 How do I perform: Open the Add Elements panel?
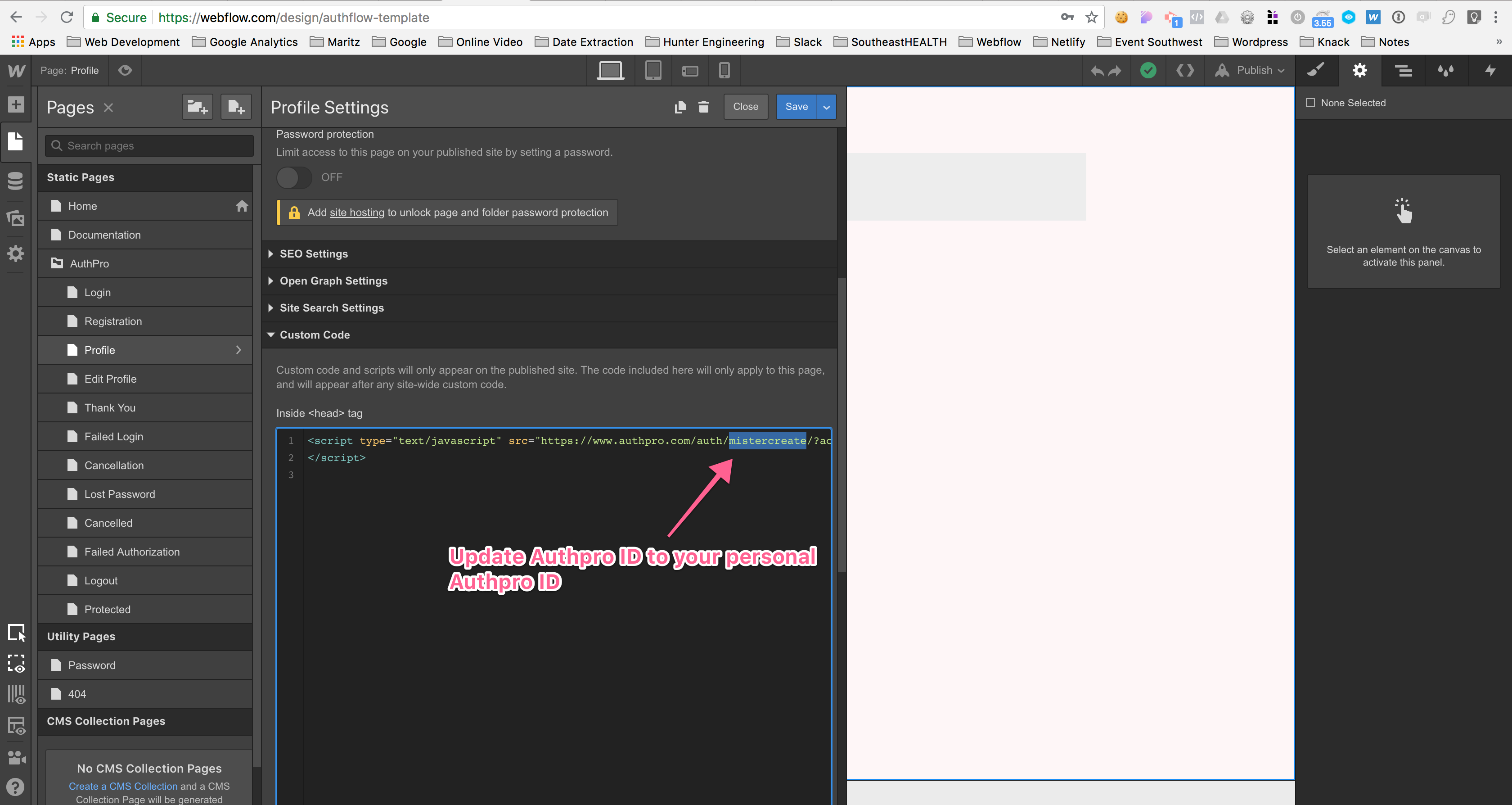point(16,104)
